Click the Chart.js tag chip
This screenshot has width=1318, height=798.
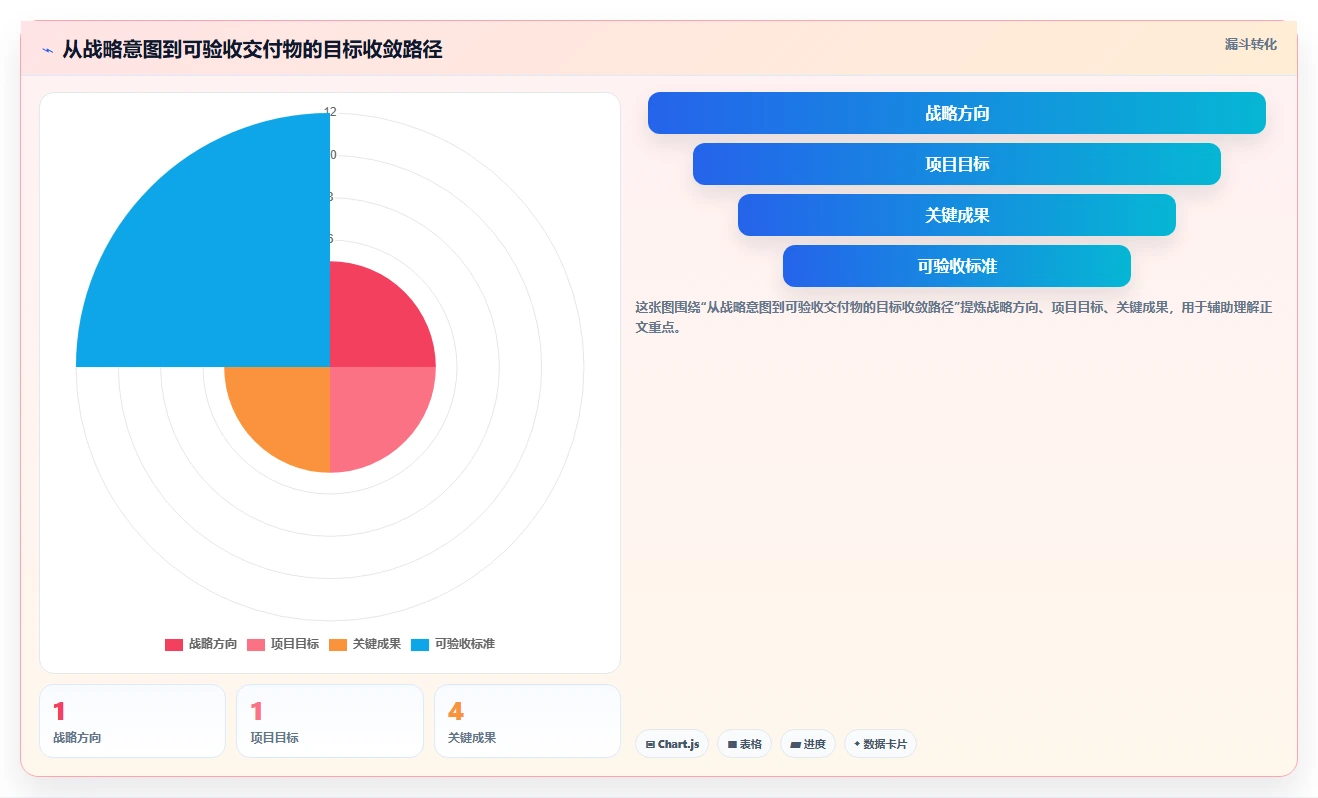pos(672,744)
